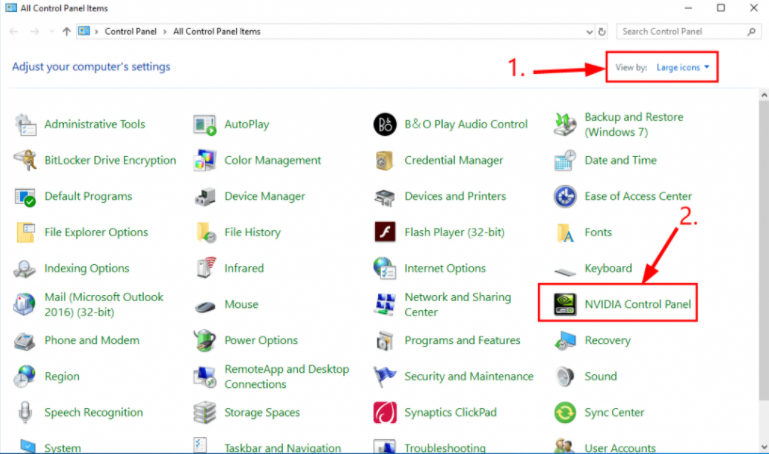
Task: Open Administrative Tools icon
Action: pyautogui.click(x=26, y=125)
